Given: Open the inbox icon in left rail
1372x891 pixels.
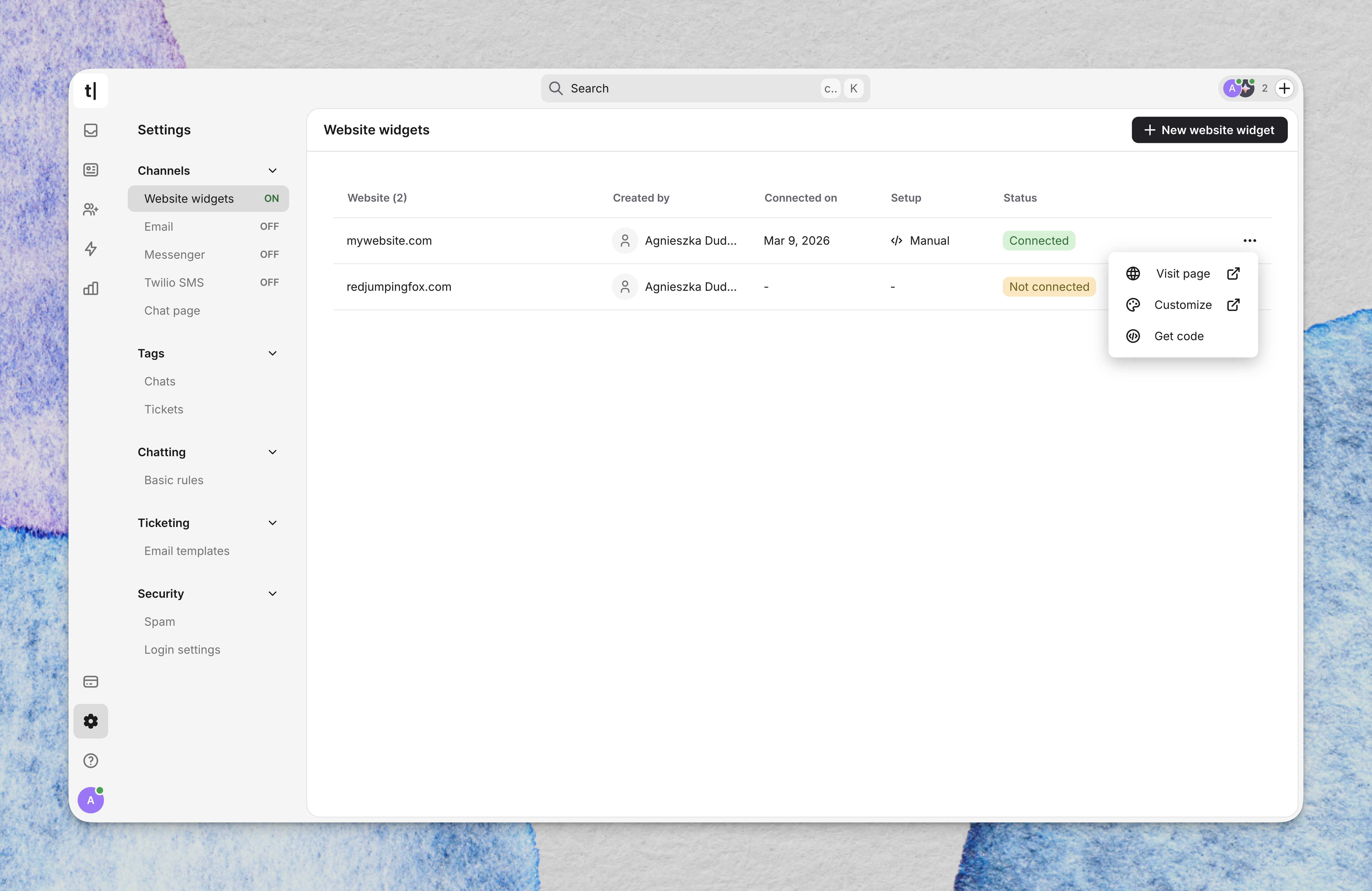Looking at the screenshot, I should point(90,130).
